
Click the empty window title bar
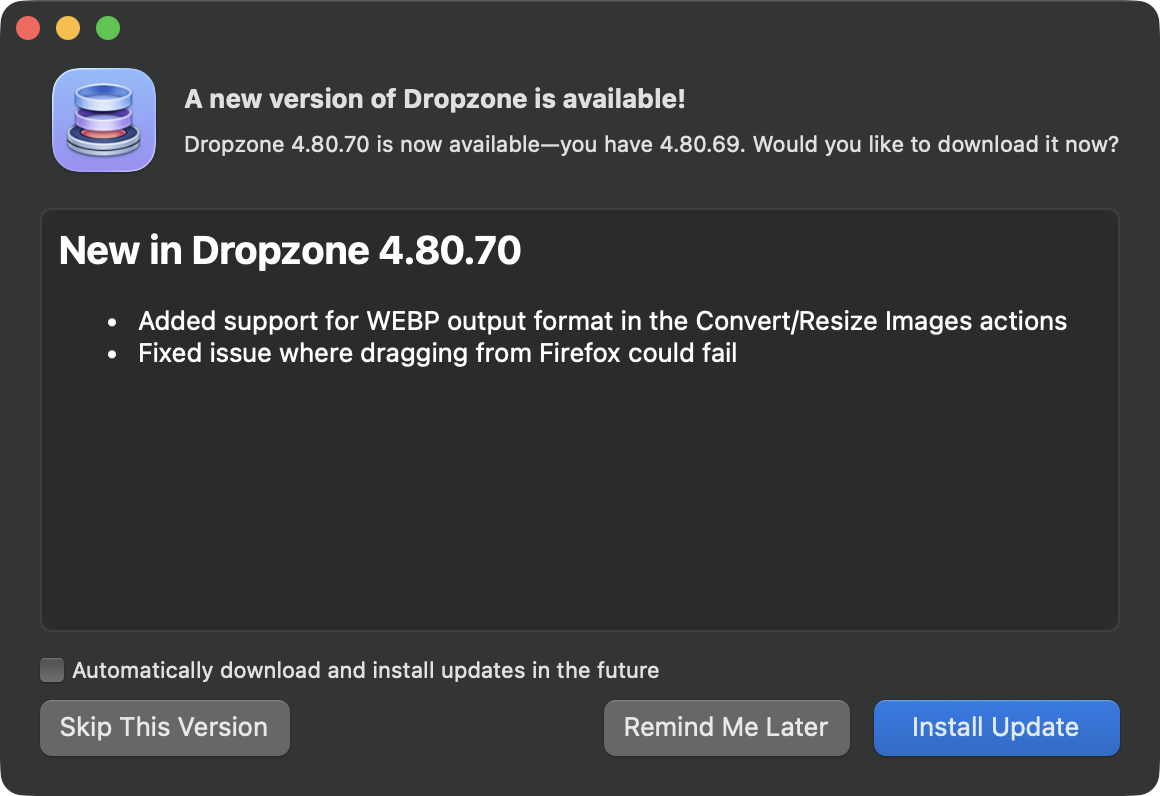click(600, 28)
